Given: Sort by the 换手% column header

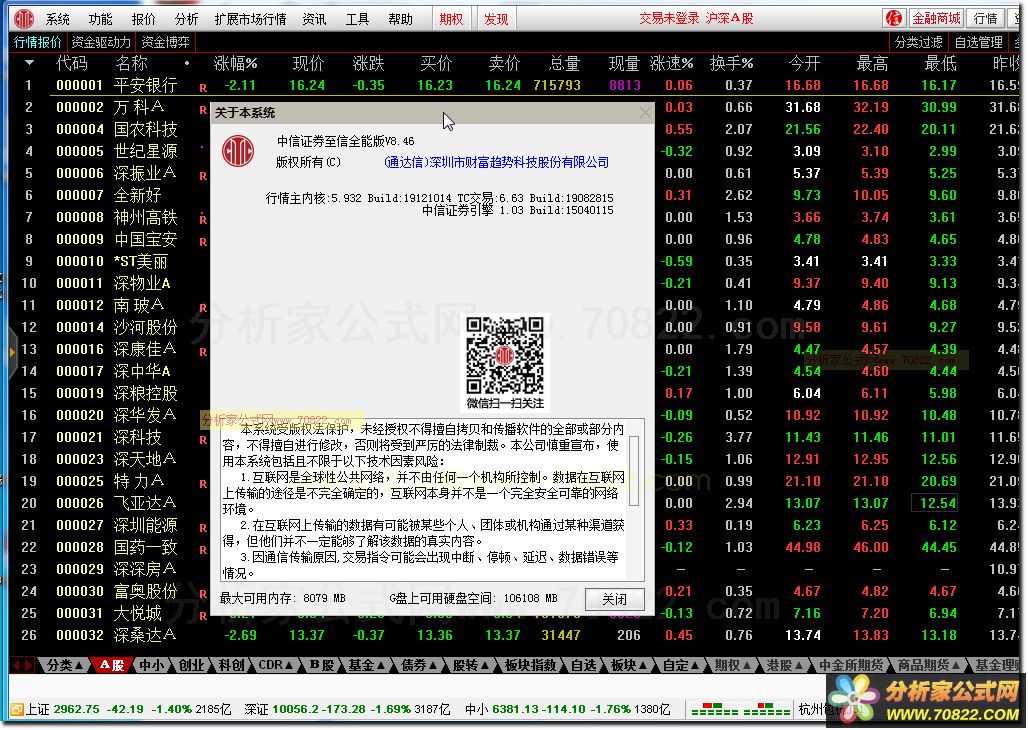Looking at the screenshot, I should point(731,64).
